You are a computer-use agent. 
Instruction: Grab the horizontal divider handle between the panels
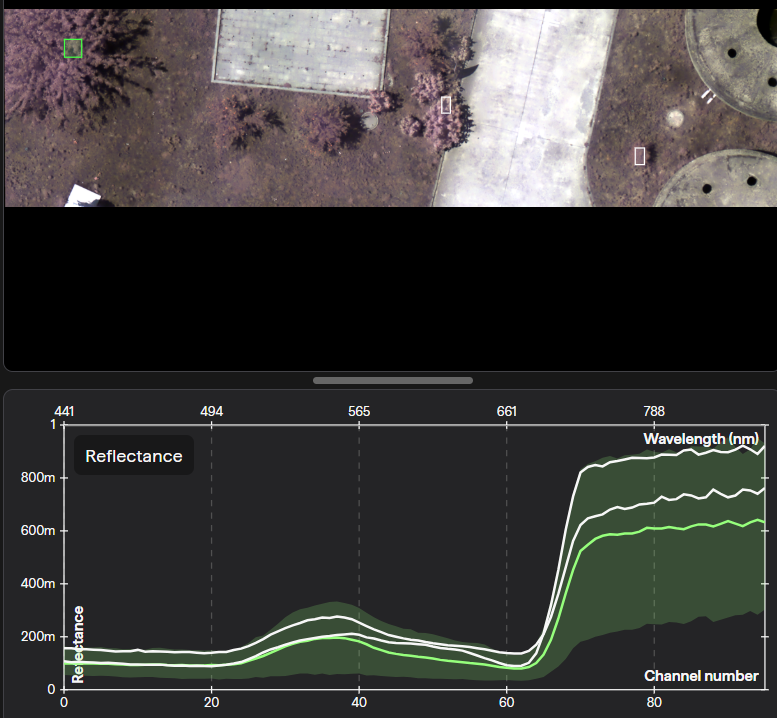pyautogui.click(x=393, y=381)
